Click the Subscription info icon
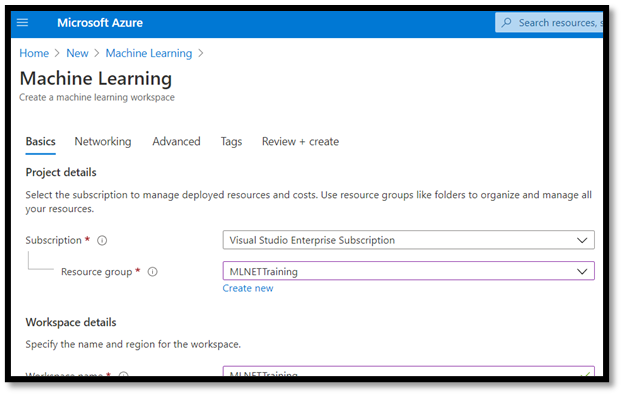 [x=102, y=240]
